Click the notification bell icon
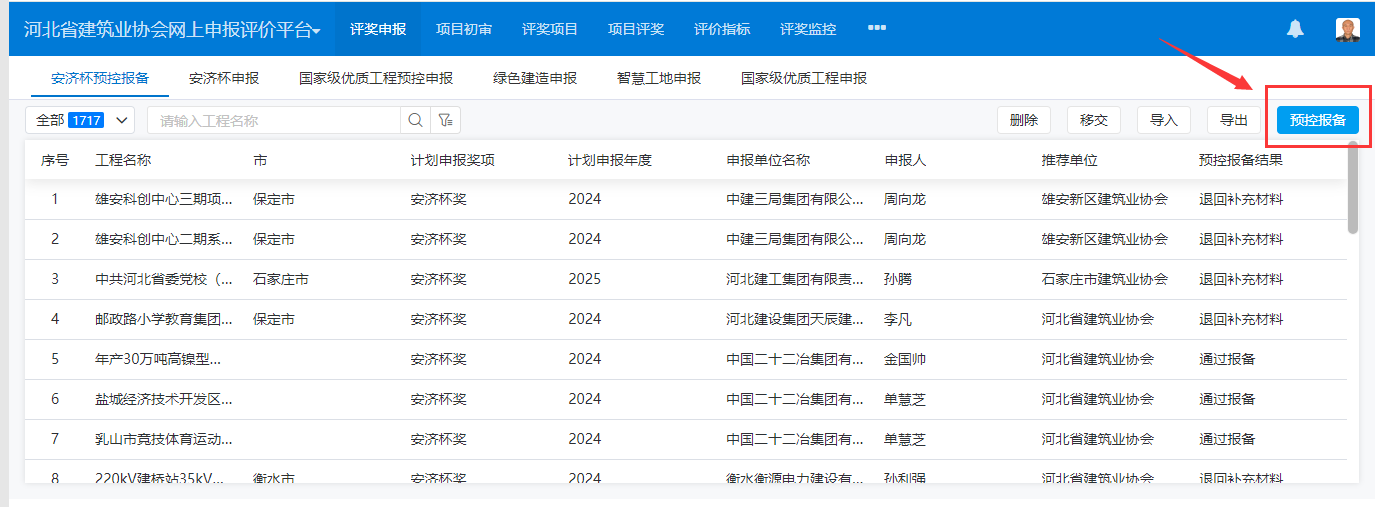The width and height of the screenshot is (1375, 507). coord(1295,29)
